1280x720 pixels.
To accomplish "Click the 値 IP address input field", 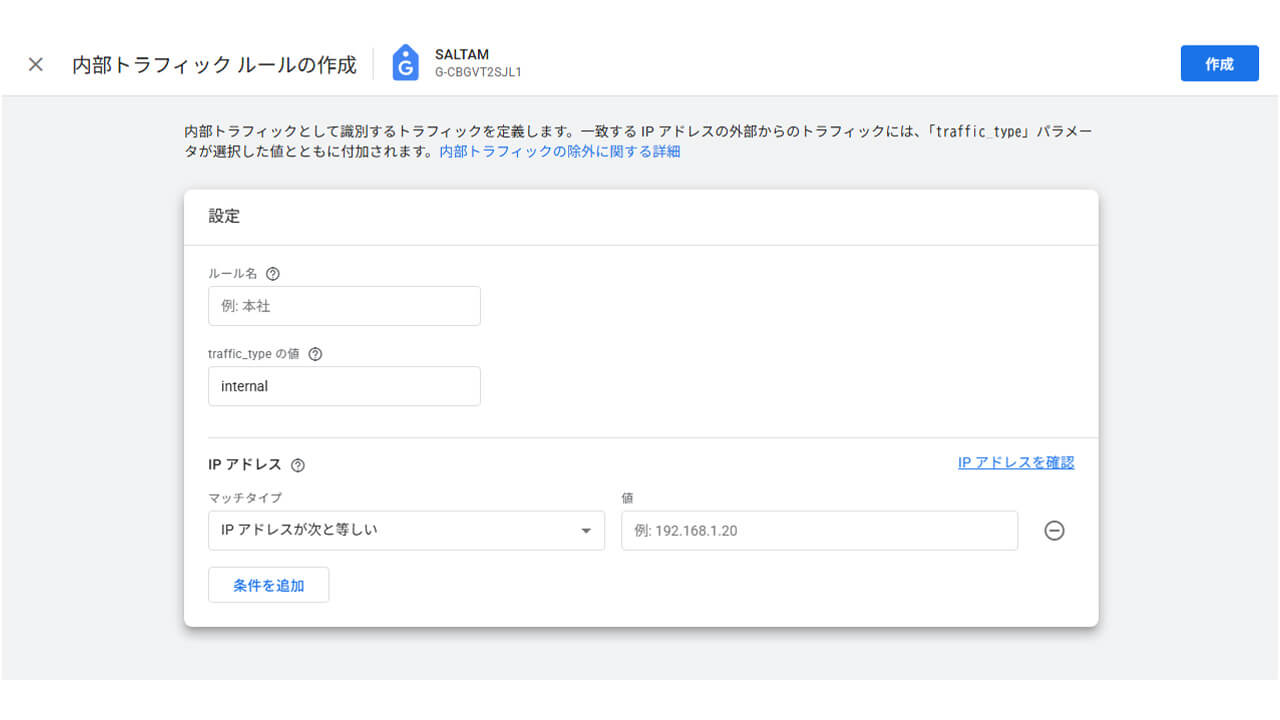I will pos(819,531).
